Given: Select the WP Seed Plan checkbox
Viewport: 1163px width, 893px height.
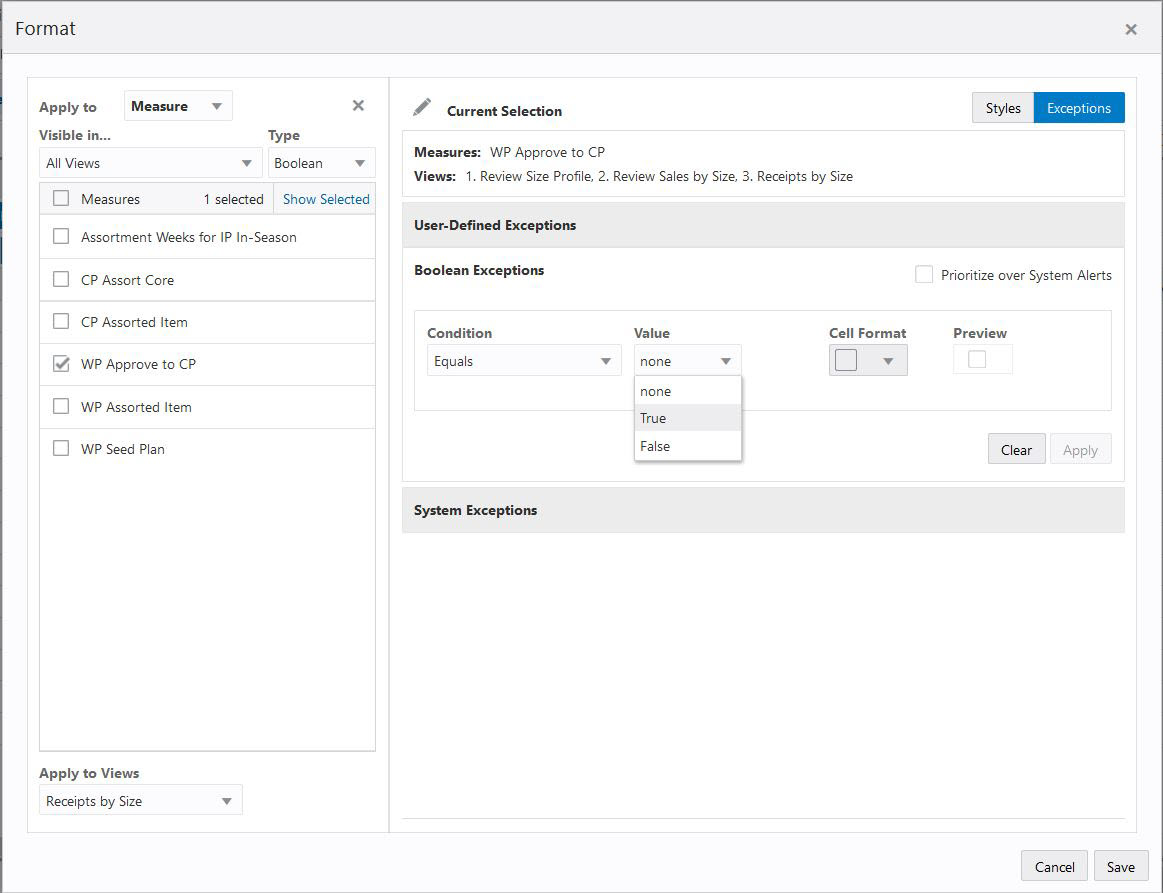Looking at the screenshot, I should click(61, 449).
